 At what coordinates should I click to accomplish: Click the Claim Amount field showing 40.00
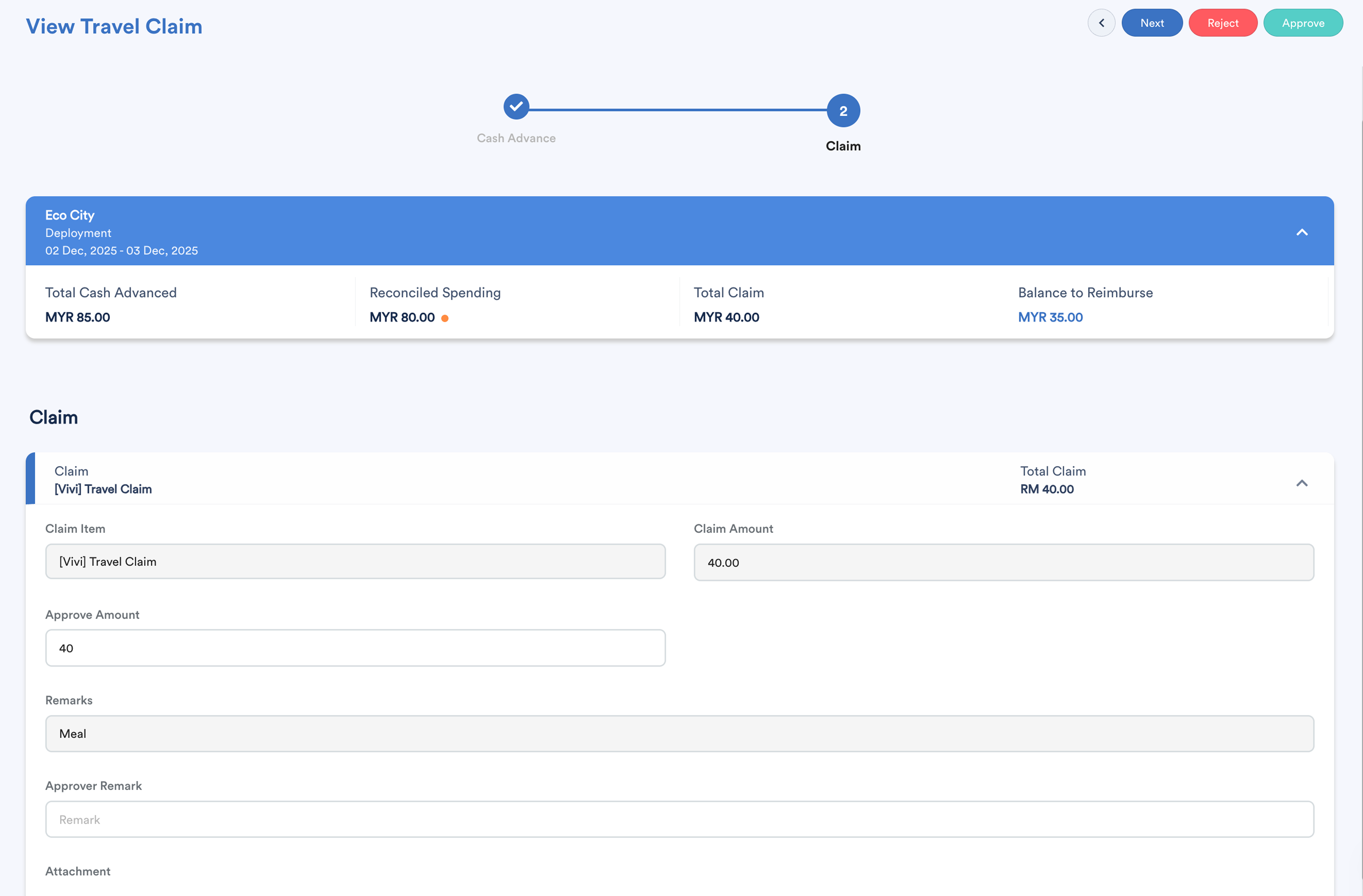coord(1003,562)
